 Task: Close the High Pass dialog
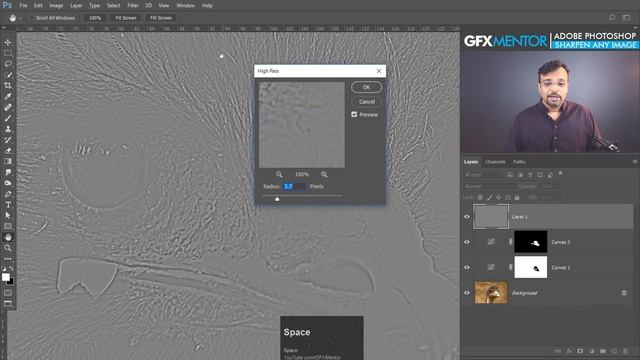tap(379, 71)
